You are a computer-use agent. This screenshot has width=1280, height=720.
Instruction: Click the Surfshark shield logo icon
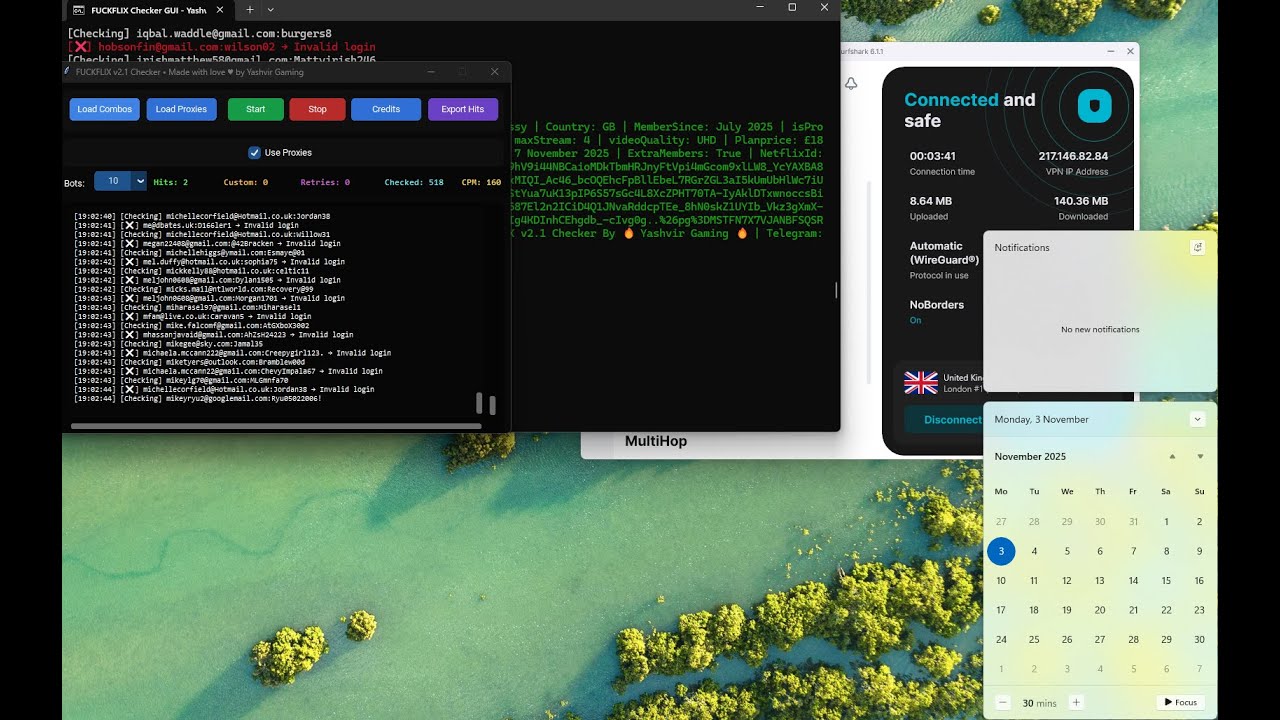point(1094,106)
